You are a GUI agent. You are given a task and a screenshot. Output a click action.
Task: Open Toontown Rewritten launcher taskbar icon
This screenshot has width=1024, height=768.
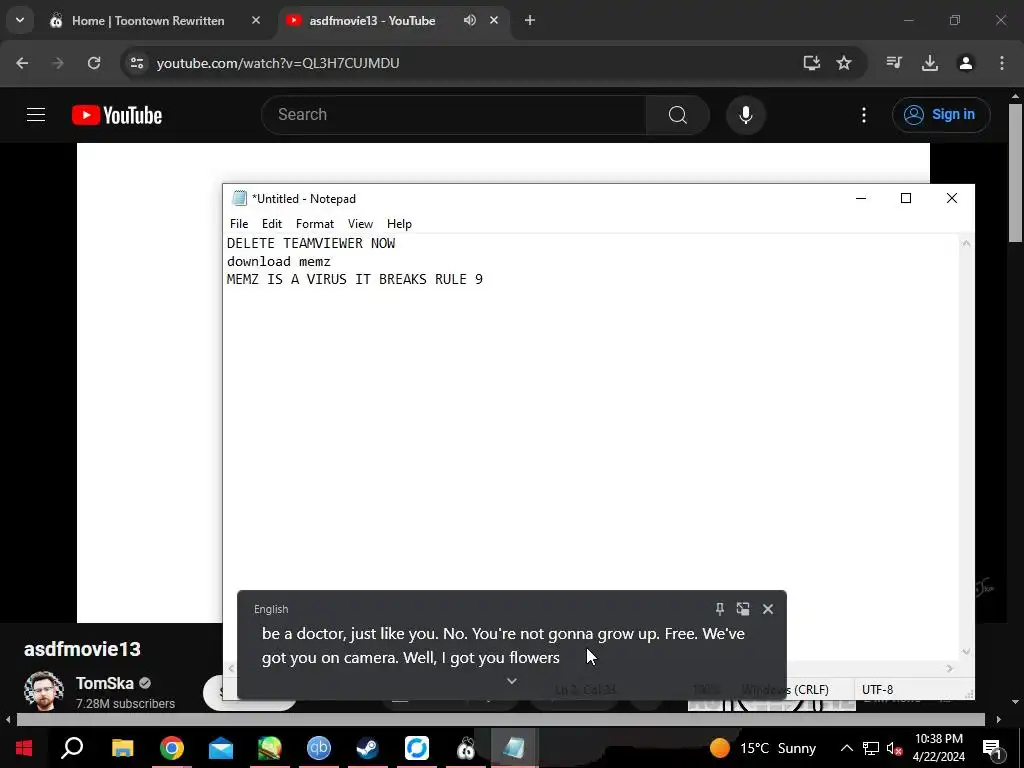pos(466,748)
